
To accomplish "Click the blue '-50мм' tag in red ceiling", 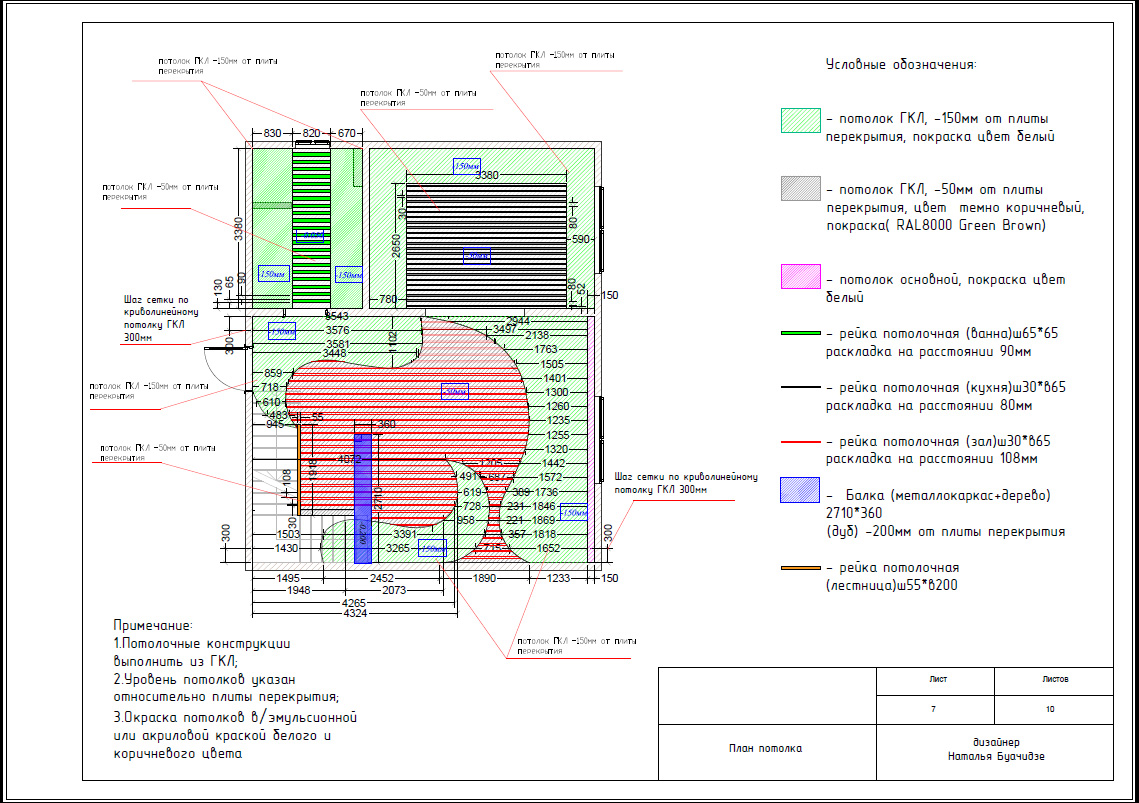I will point(455,392).
